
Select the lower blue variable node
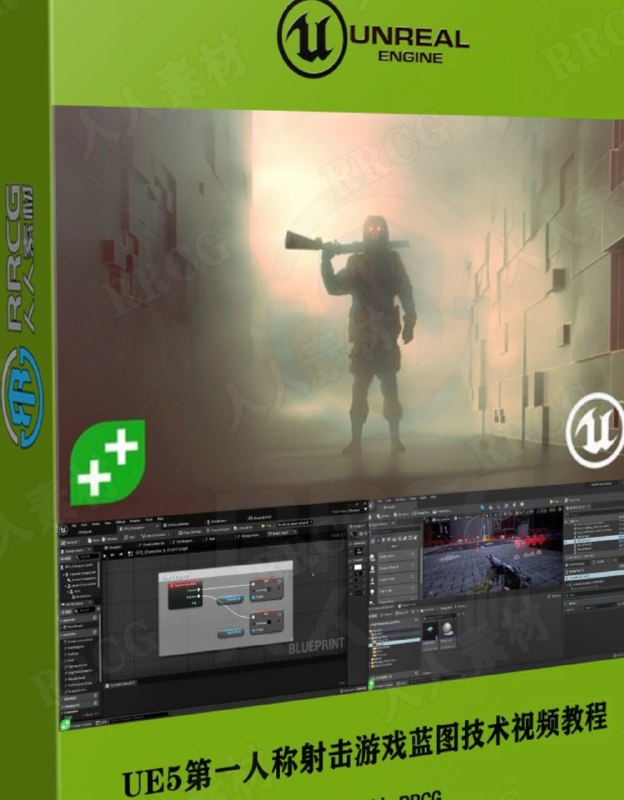click(x=231, y=633)
